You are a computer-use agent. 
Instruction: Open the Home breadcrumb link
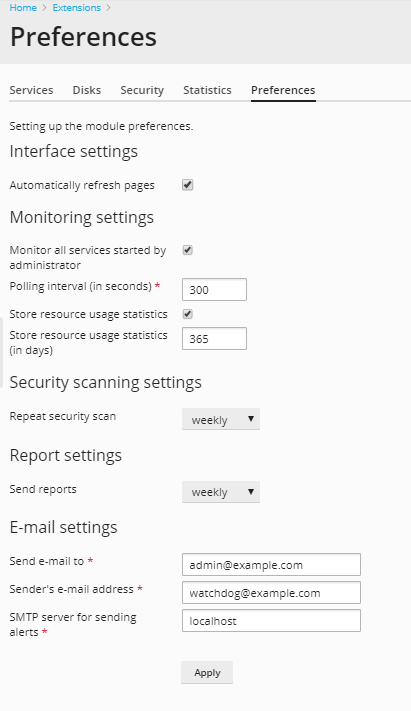tap(23, 8)
